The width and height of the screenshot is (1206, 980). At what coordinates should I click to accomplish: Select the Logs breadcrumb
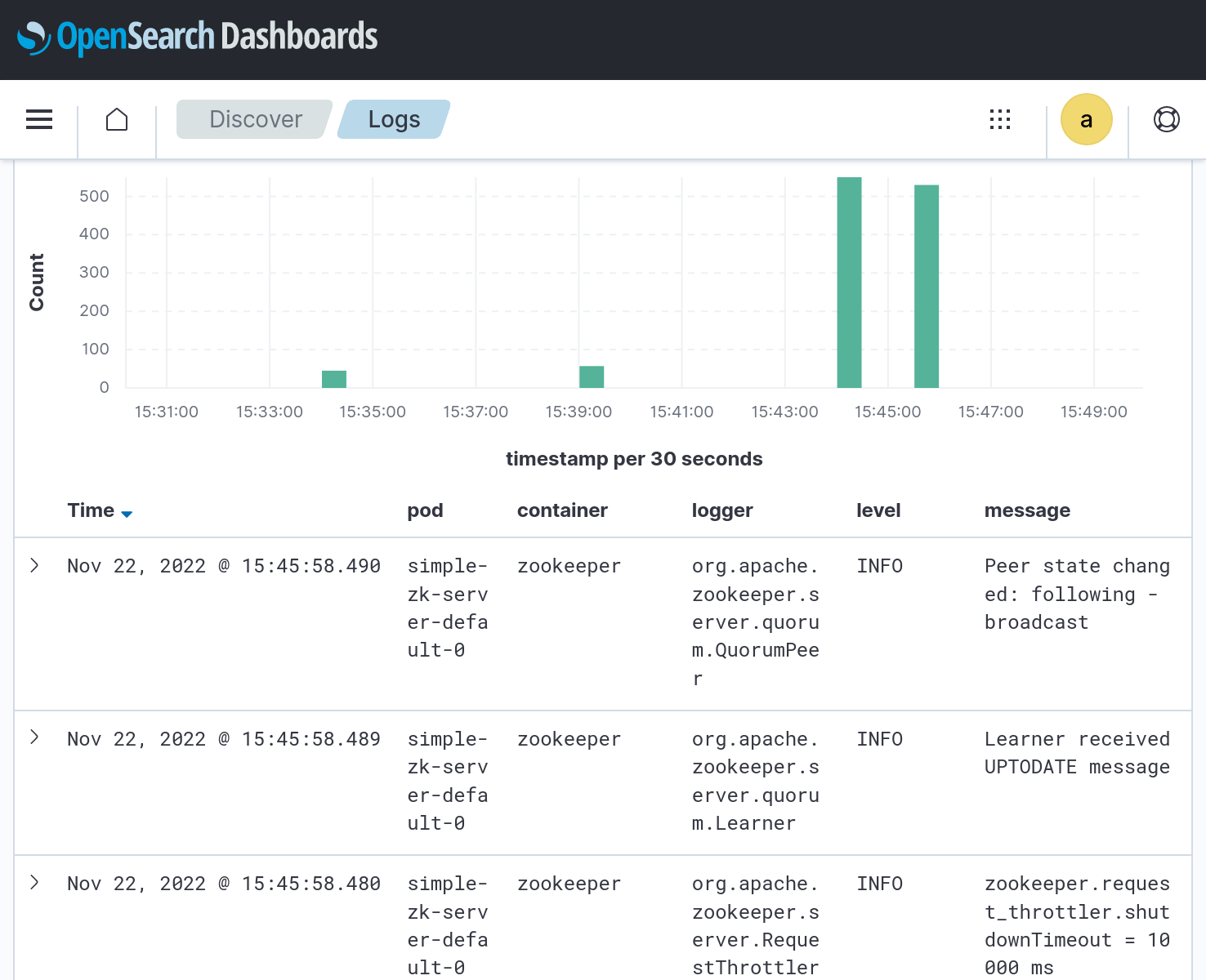394,119
